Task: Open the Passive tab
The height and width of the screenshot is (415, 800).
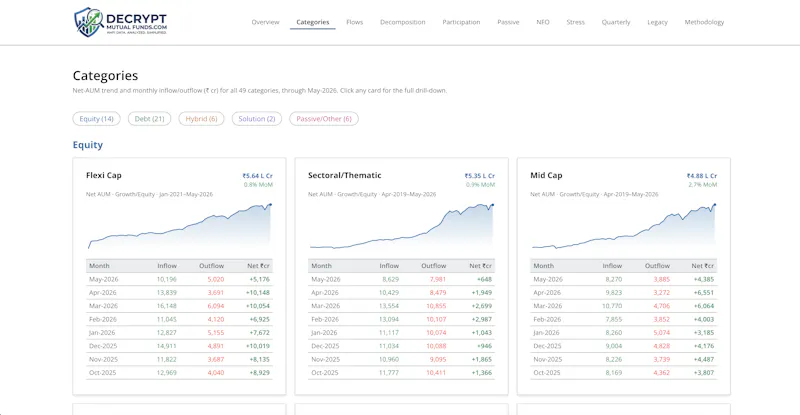Action: pyautogui.click(x=508, y=22)
